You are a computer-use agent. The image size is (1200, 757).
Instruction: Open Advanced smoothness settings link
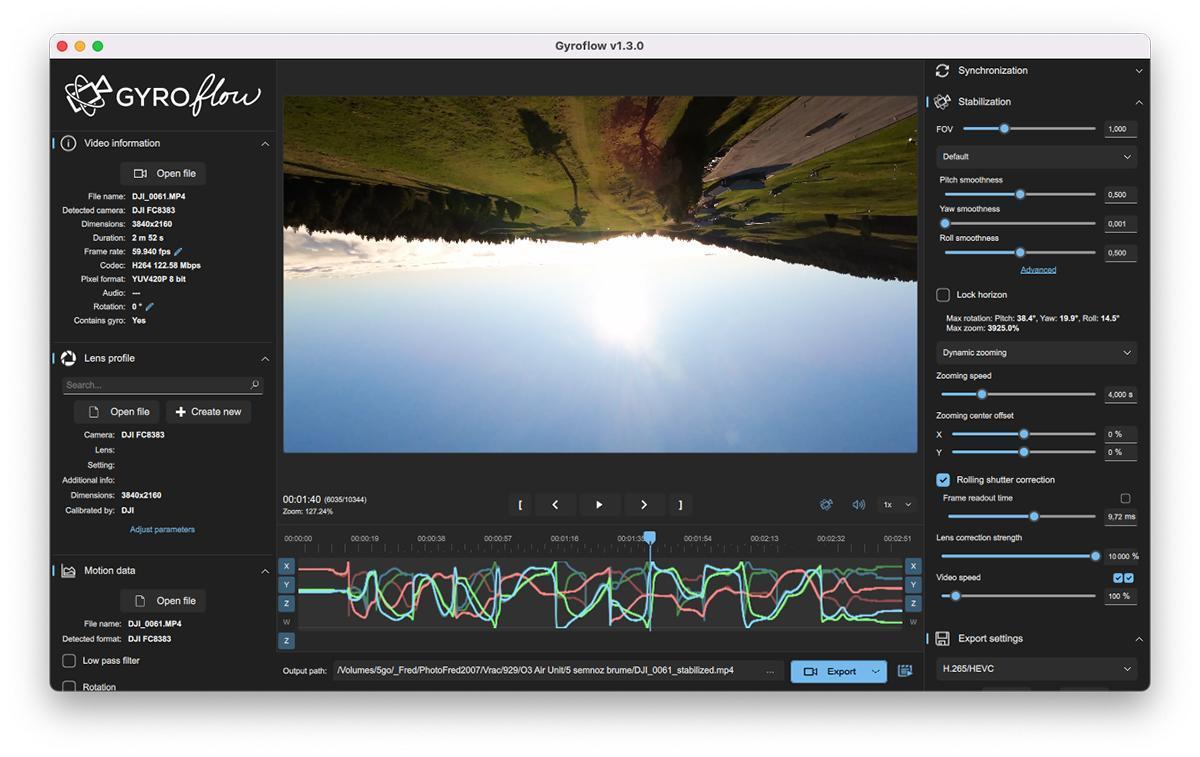[1038, 270]
